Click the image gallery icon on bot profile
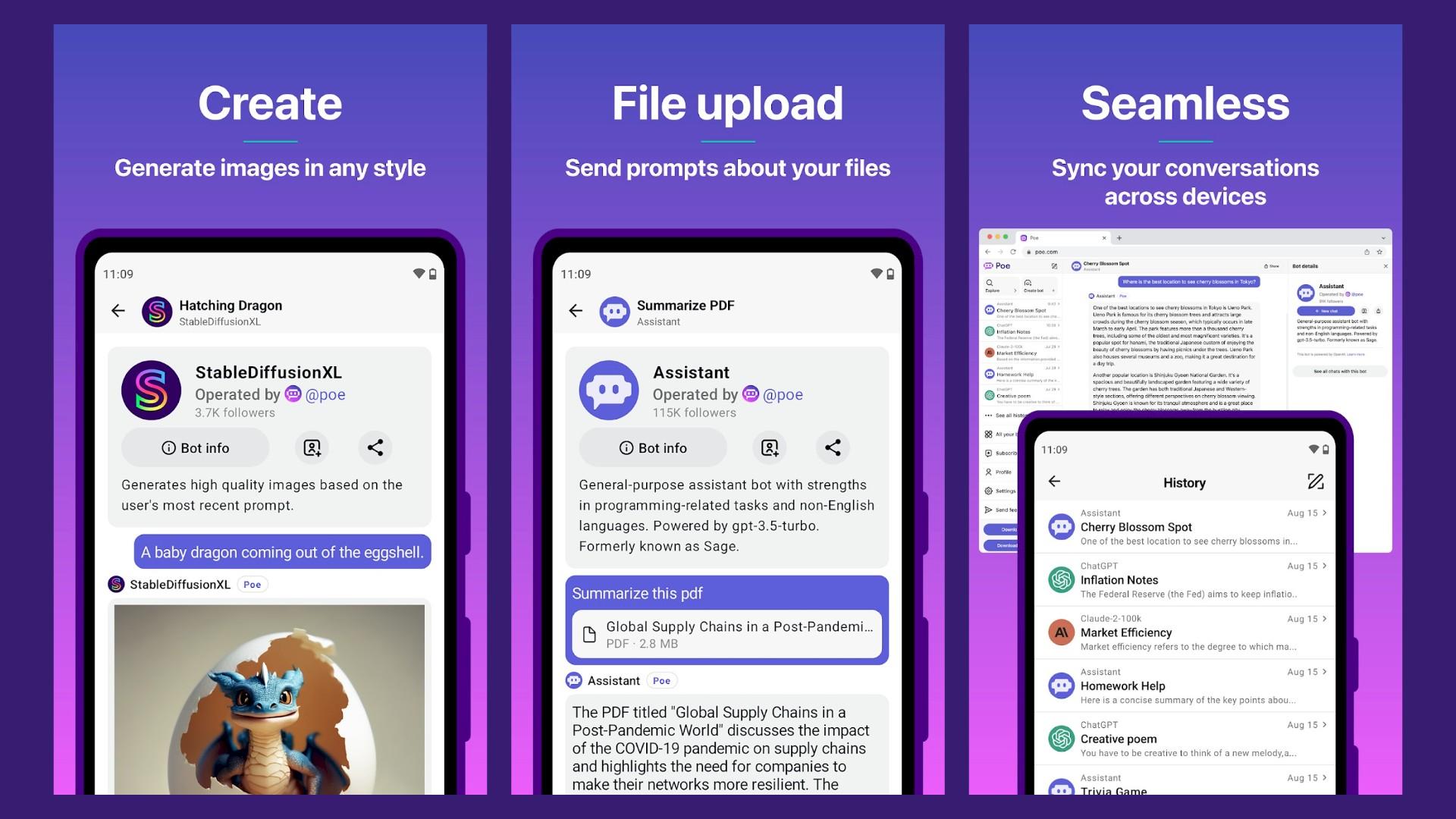 [311, 447]
